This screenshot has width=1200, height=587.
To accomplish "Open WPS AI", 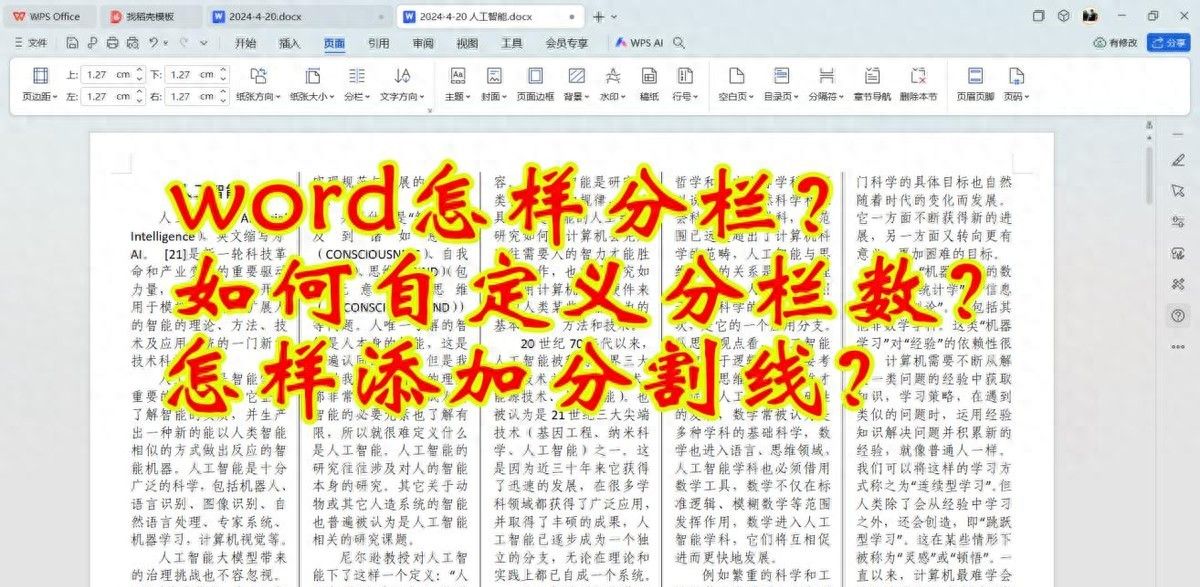I will pos(640,43).
